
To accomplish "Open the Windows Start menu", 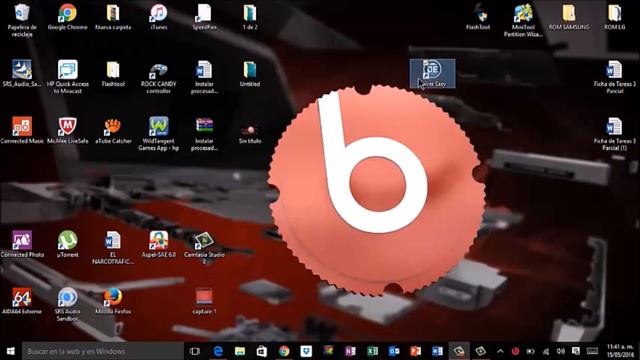I will pyautogui.click(x=11, y=351).
